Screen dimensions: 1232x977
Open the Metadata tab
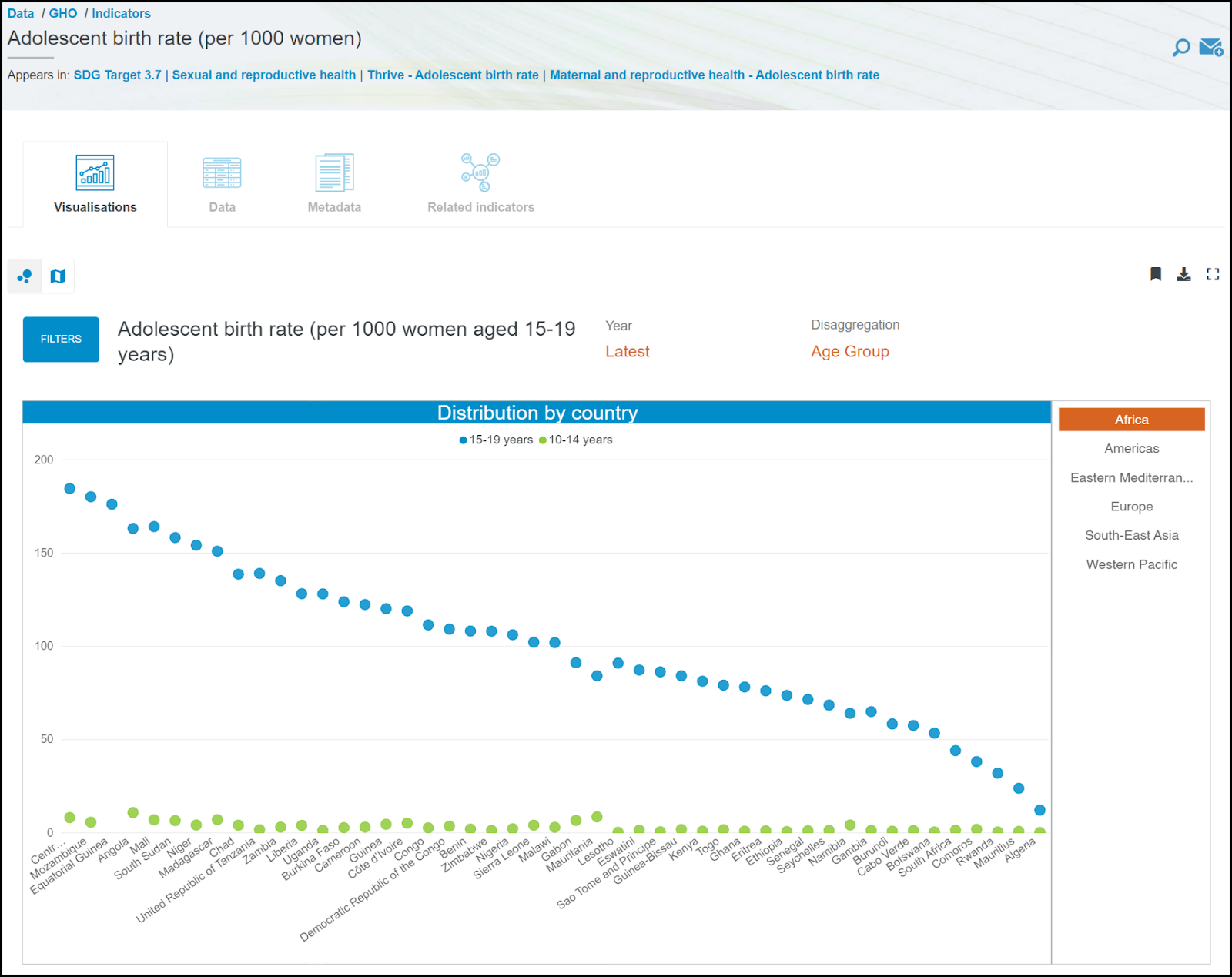click(x=334, y=185)
